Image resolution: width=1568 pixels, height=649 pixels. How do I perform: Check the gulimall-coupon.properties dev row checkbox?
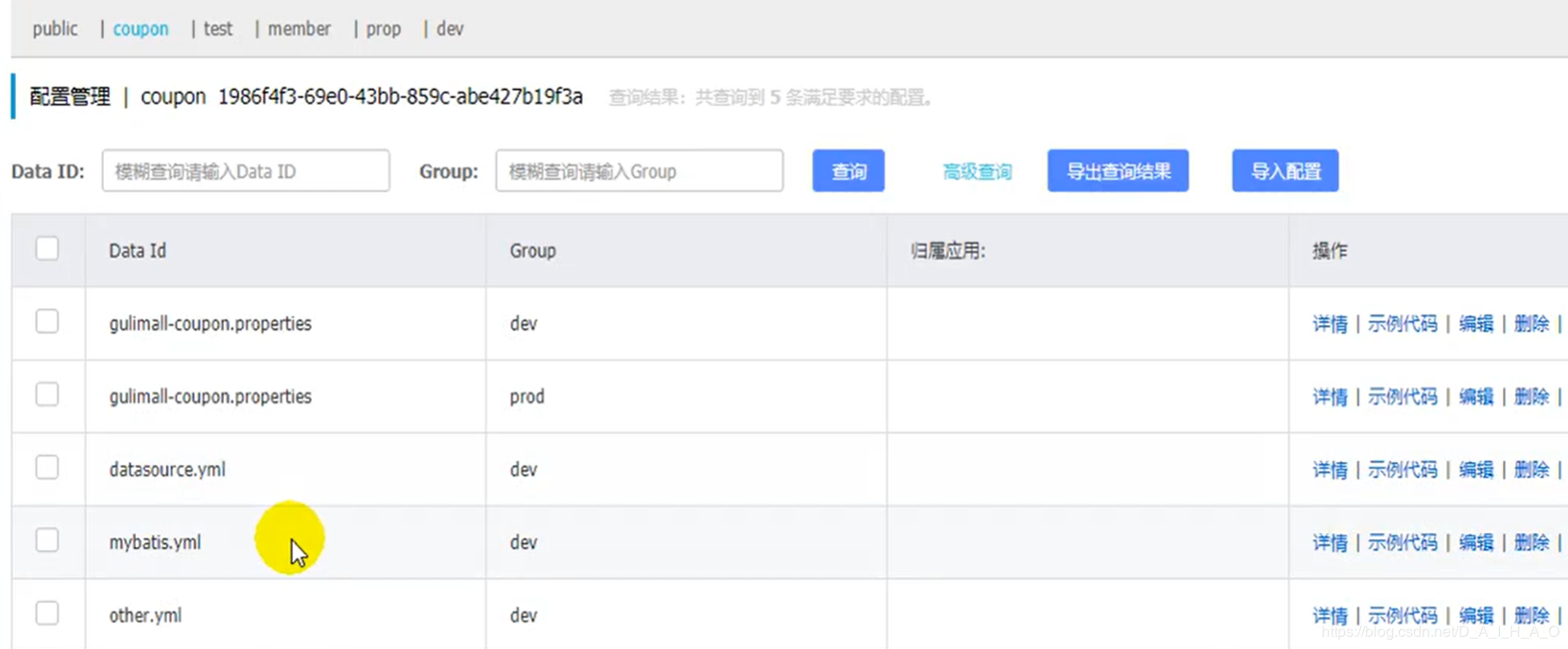(47, 321)
